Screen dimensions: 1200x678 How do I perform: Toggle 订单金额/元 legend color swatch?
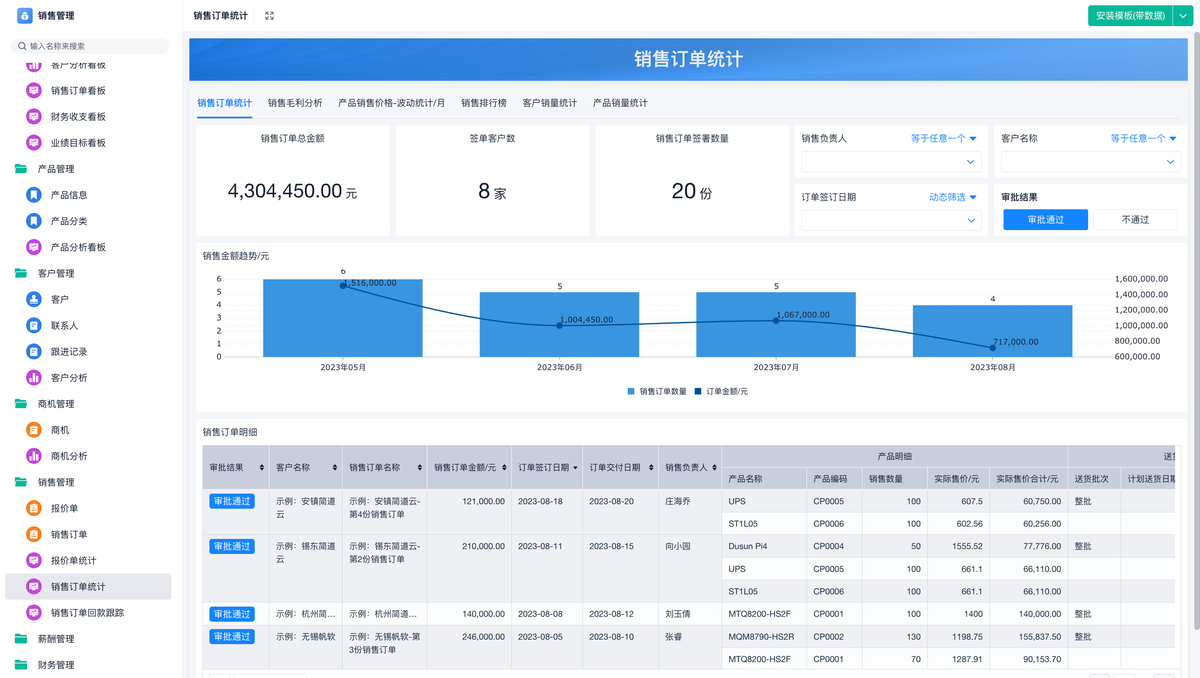tap(698, 391)
